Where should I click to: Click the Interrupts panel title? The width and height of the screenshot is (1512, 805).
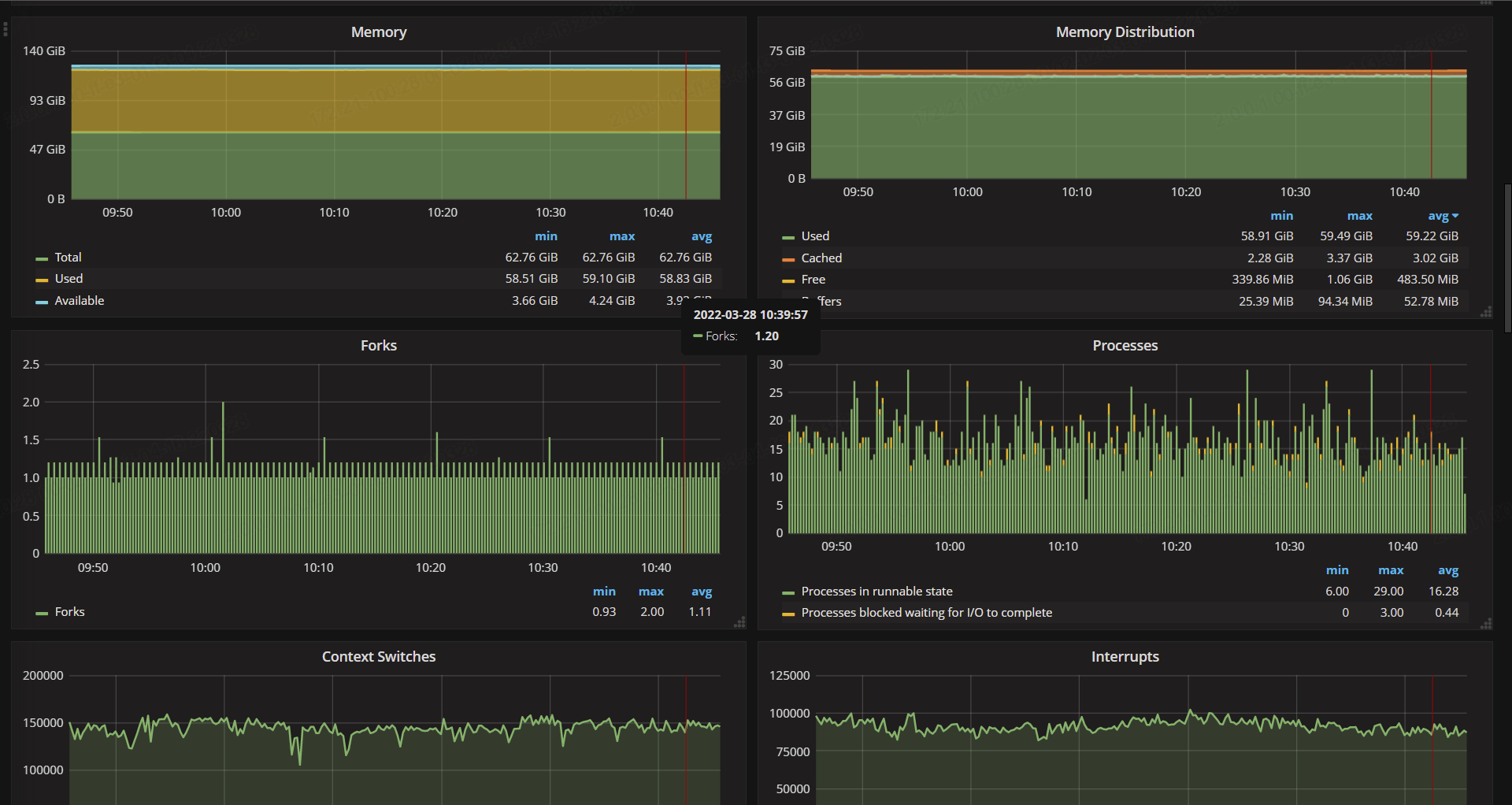click(1125, 657)
